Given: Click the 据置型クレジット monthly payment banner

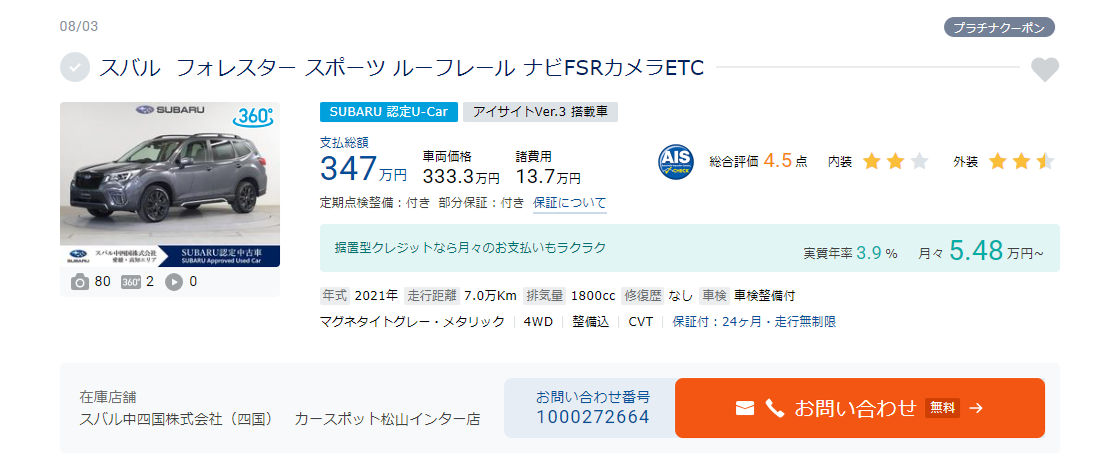Looking at the screenshot, I should coord(690,248).
